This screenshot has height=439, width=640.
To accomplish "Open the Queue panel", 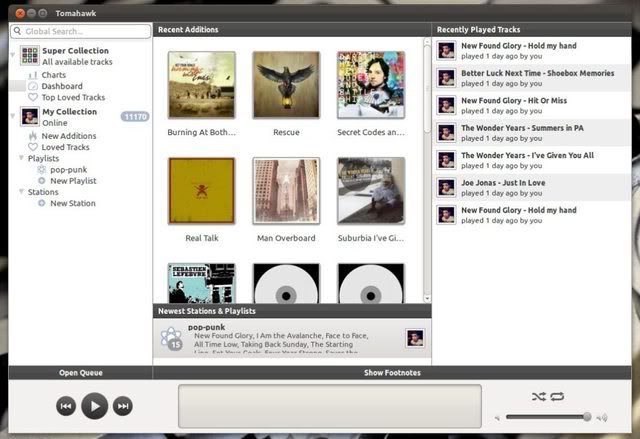I will (x=80, y=372).
